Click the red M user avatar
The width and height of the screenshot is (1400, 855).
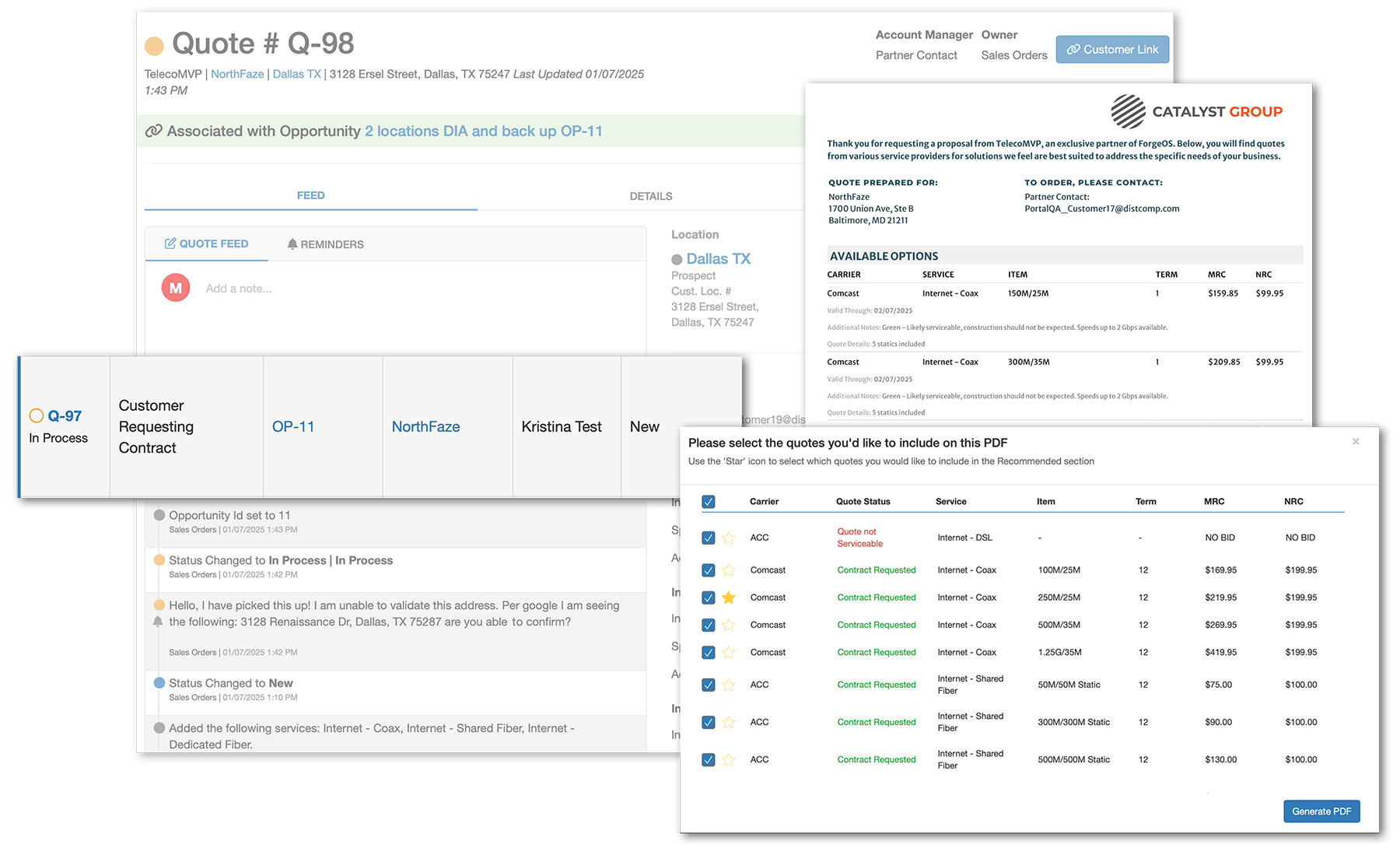click(176, 288)
